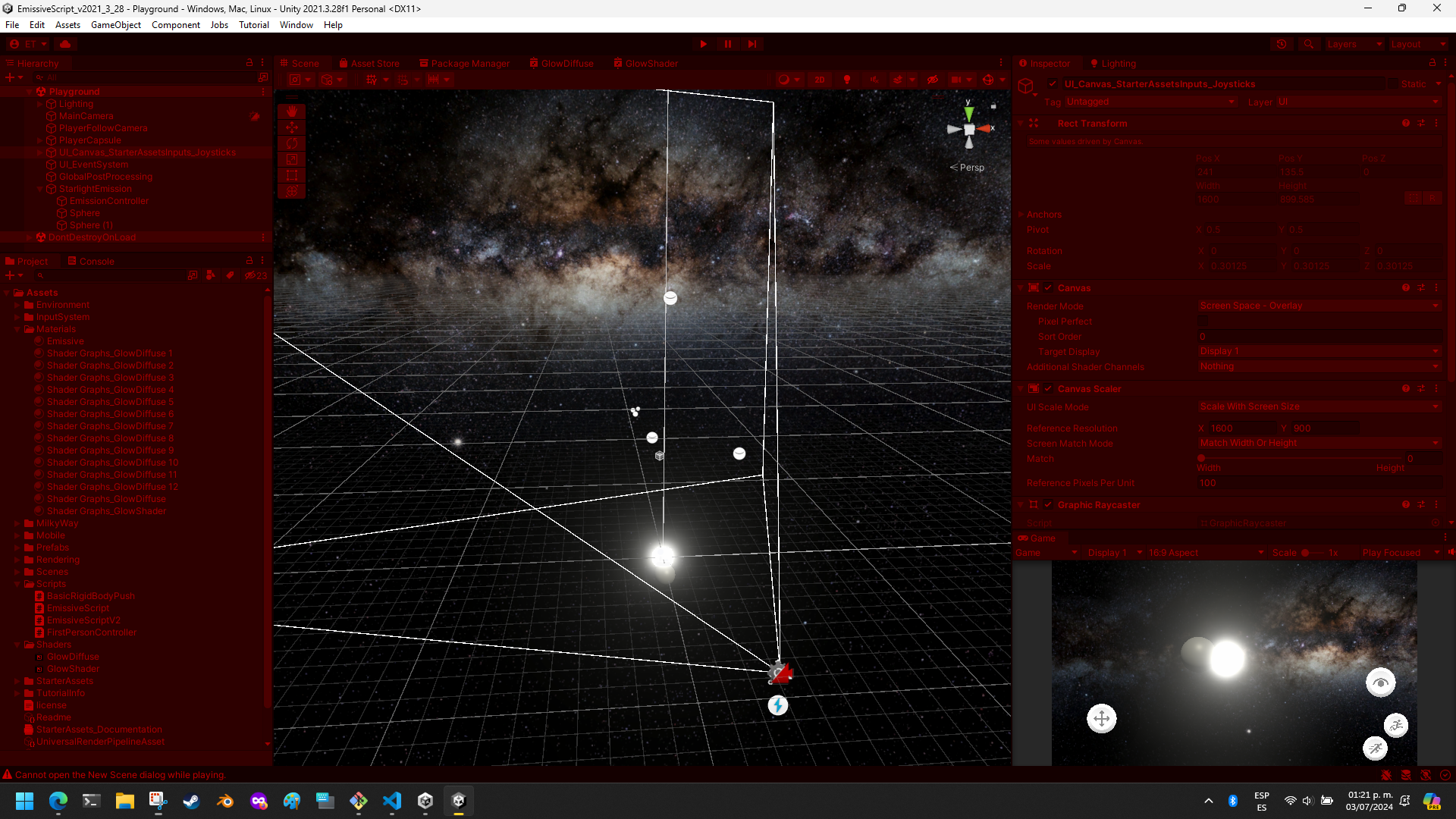Collapse the Materials folder
This screenshot has height=819, width=1456.
pos(17,329)
